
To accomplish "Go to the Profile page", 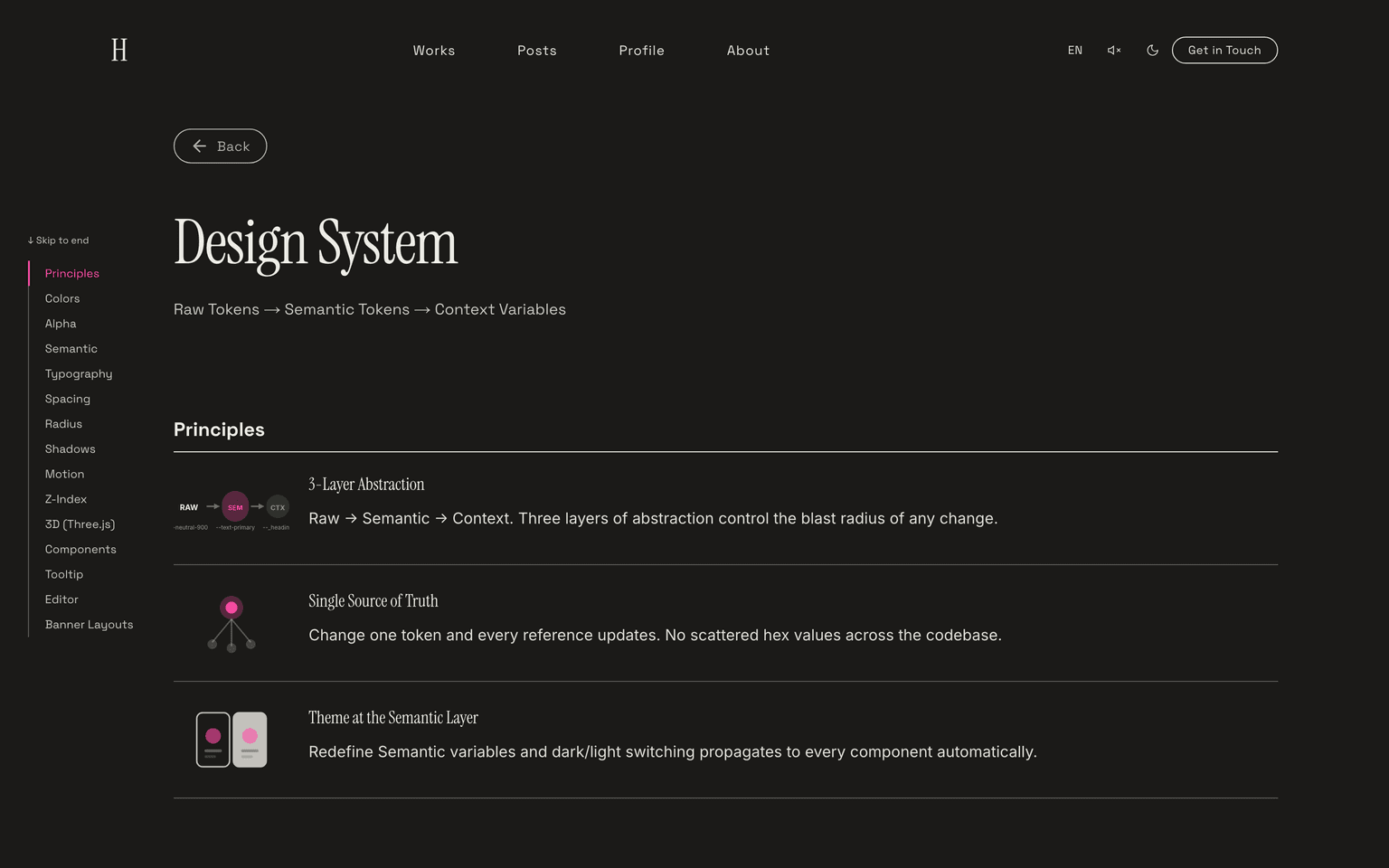I will tap(642, 51).
